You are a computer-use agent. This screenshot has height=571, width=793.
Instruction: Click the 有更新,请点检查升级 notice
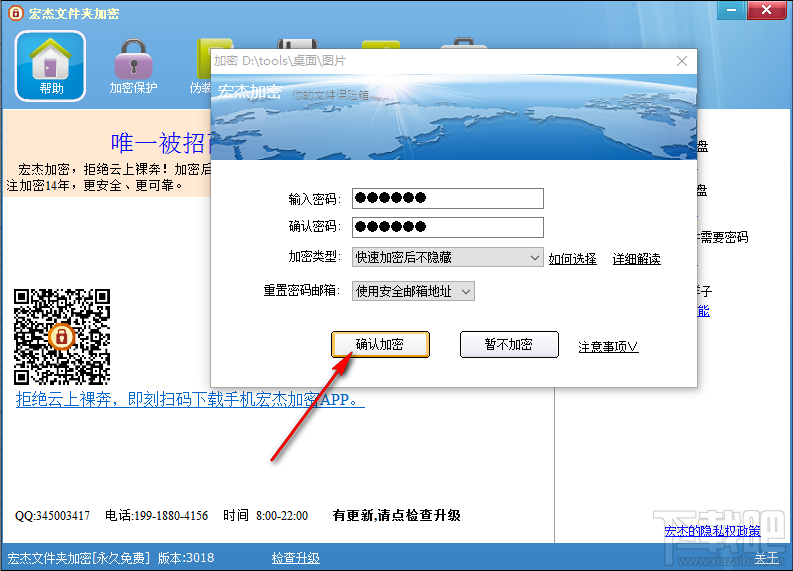396,515
